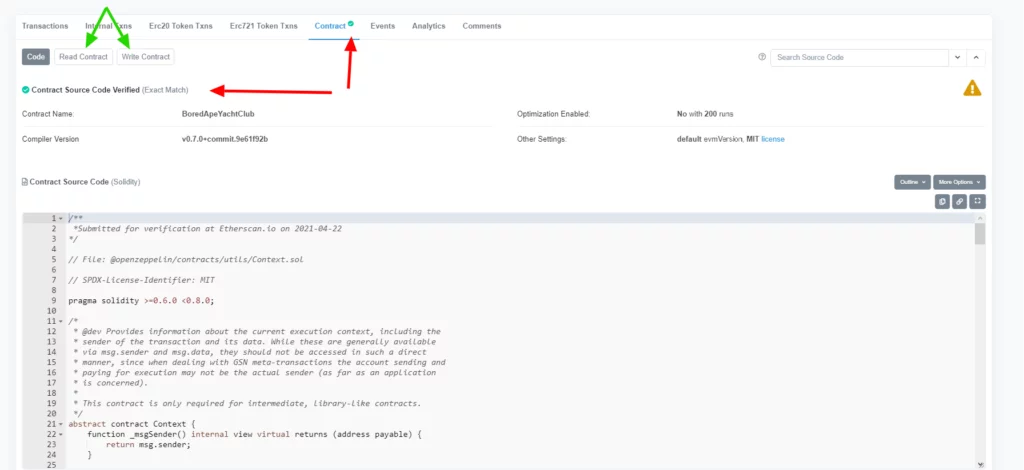This screenshot has height=470, width=1024.
Task: Expand the More Options dropdown
Action: click(x=959, y=182)
